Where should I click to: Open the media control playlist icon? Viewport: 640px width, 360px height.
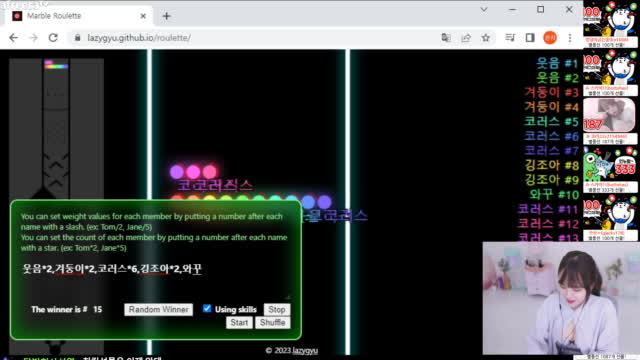tap(510, 38)
